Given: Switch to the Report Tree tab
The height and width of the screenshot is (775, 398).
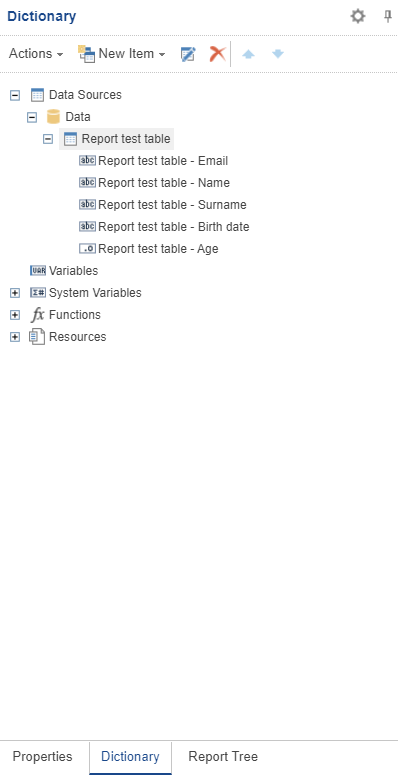Looking at the screenshot, I should tap(223, 757).
